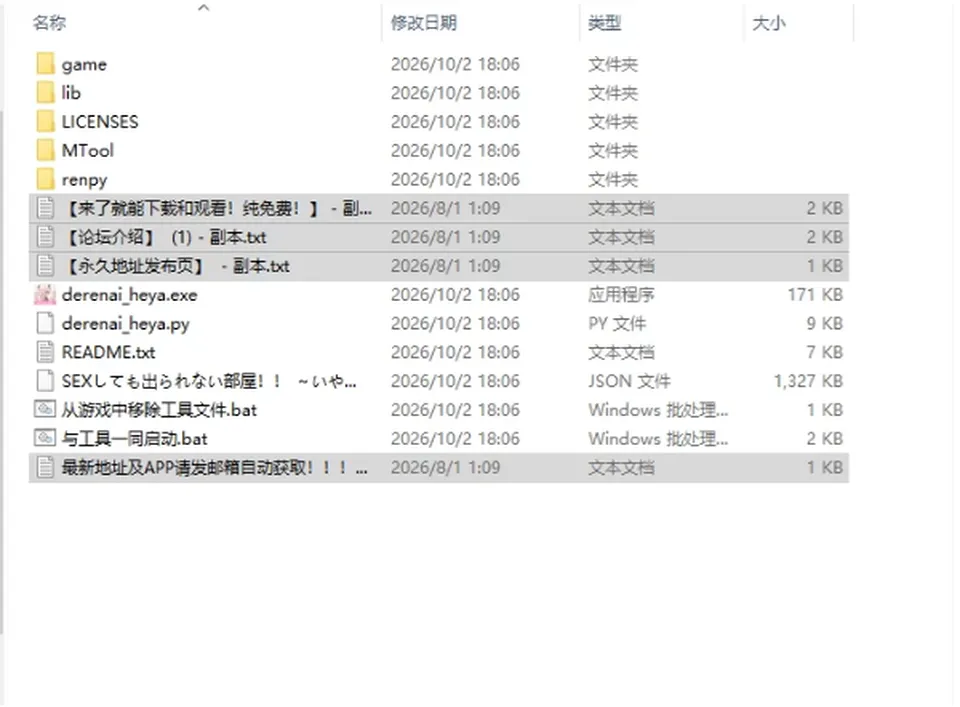The height and width of the screenshot is (707, 960).
Task: Toggle the sort direction arrow above 名称
Action: [204, 7]
